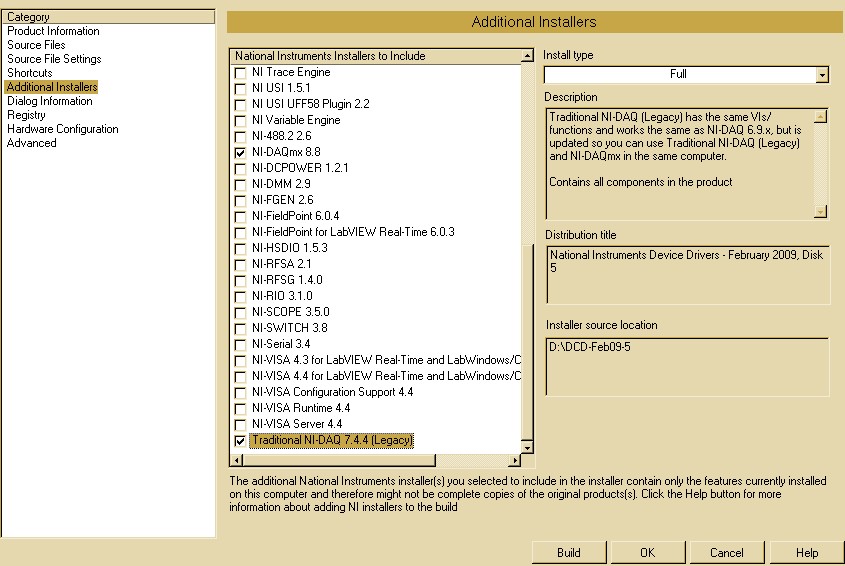Tick NI USI UFF58 Plugin 2.2 checkbox
Viewport: 845px width, 566px height.
240,105
